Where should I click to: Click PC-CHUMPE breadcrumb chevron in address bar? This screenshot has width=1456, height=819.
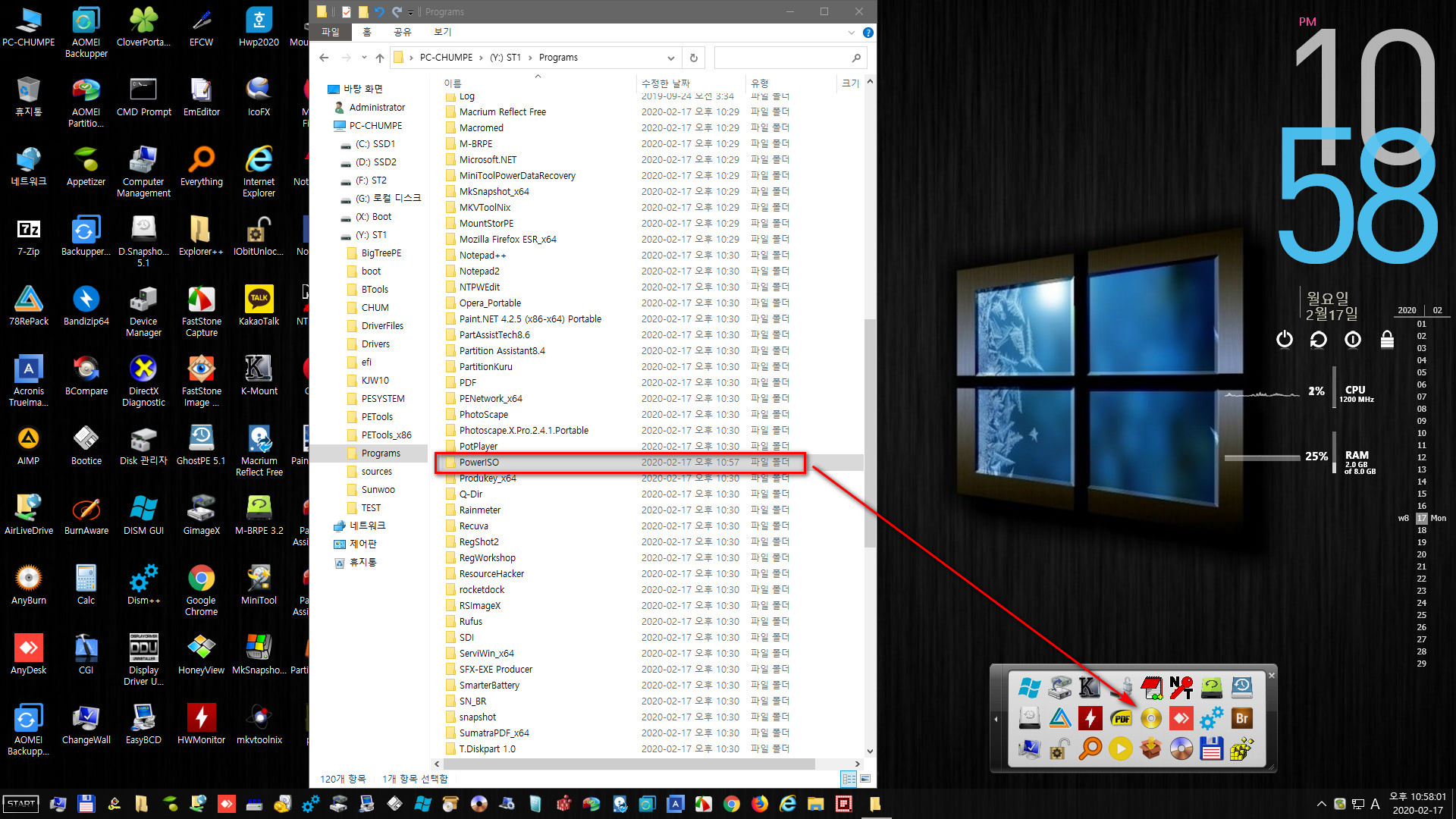481,58
